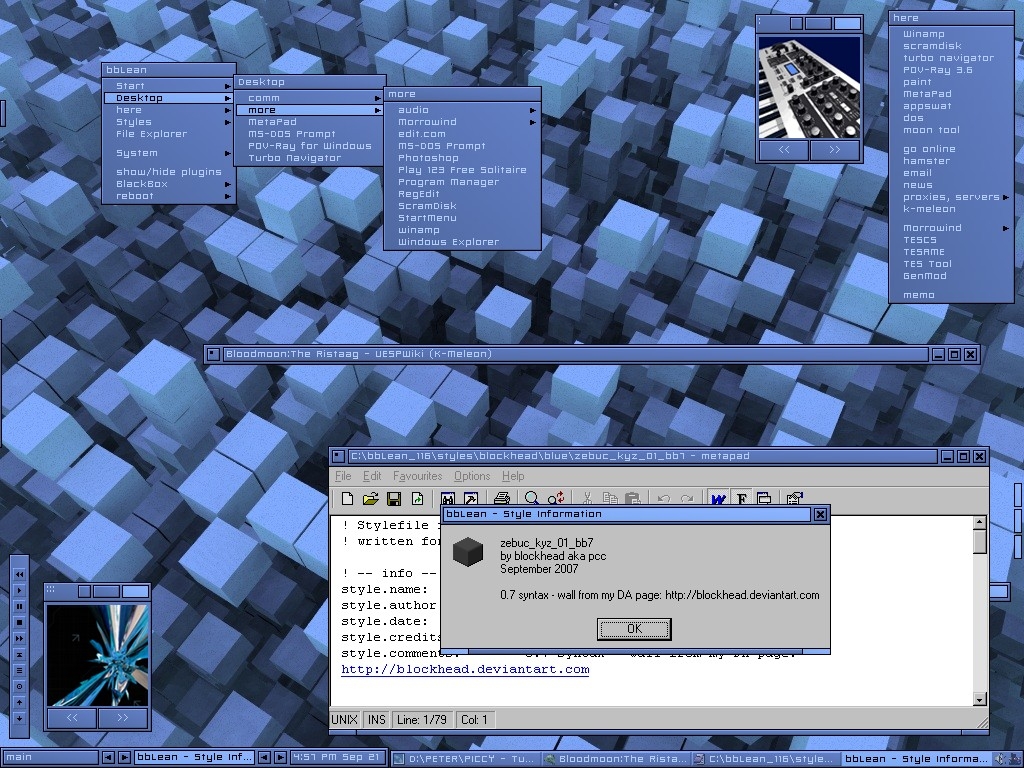This screenshot has width=1024, height=768.
Task: Select show/hide plugins in bbLean menu
Action: (168, 172)
